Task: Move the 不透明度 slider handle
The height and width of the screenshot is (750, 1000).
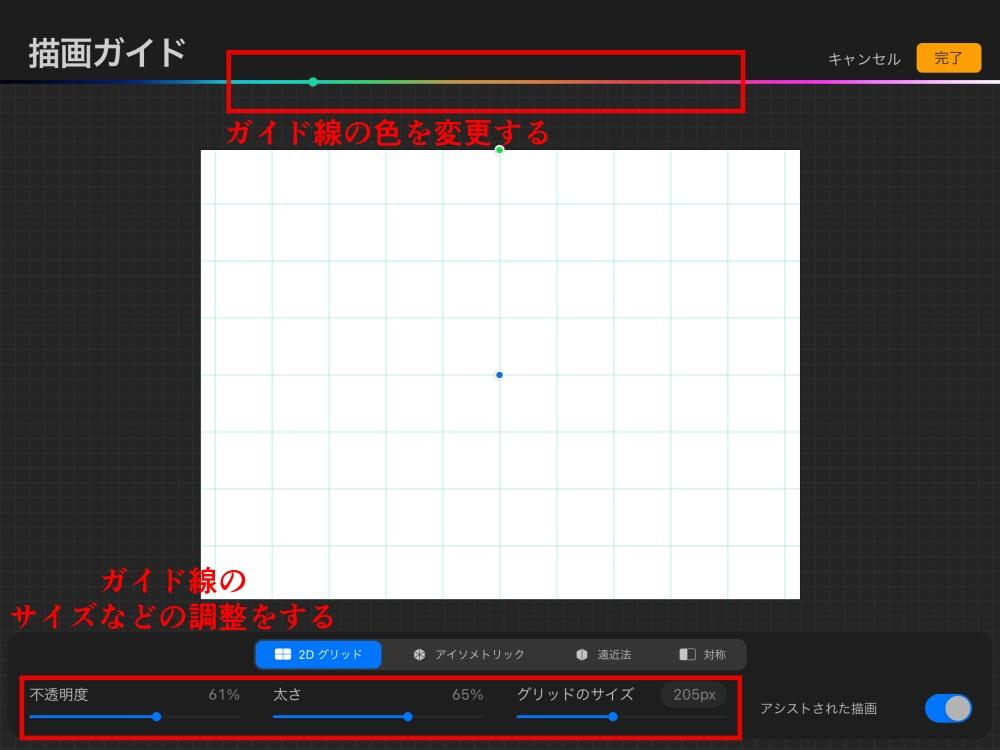Action: pos(156,717)
